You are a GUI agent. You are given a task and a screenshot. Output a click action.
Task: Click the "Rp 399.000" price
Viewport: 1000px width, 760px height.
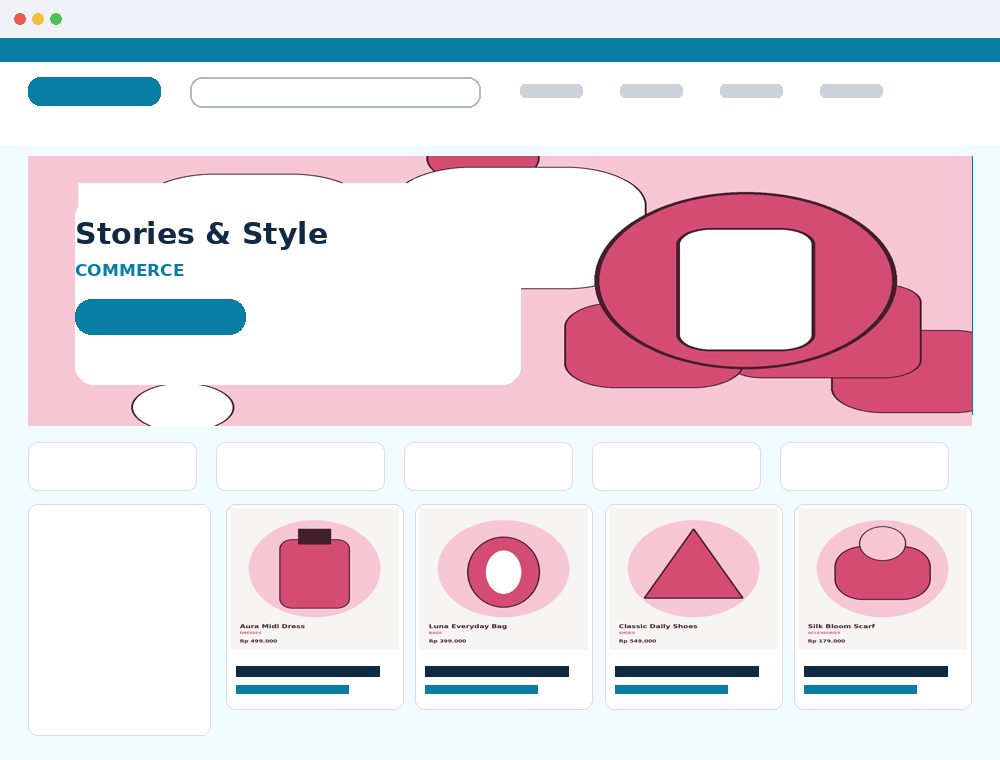(x=447, y=641)
